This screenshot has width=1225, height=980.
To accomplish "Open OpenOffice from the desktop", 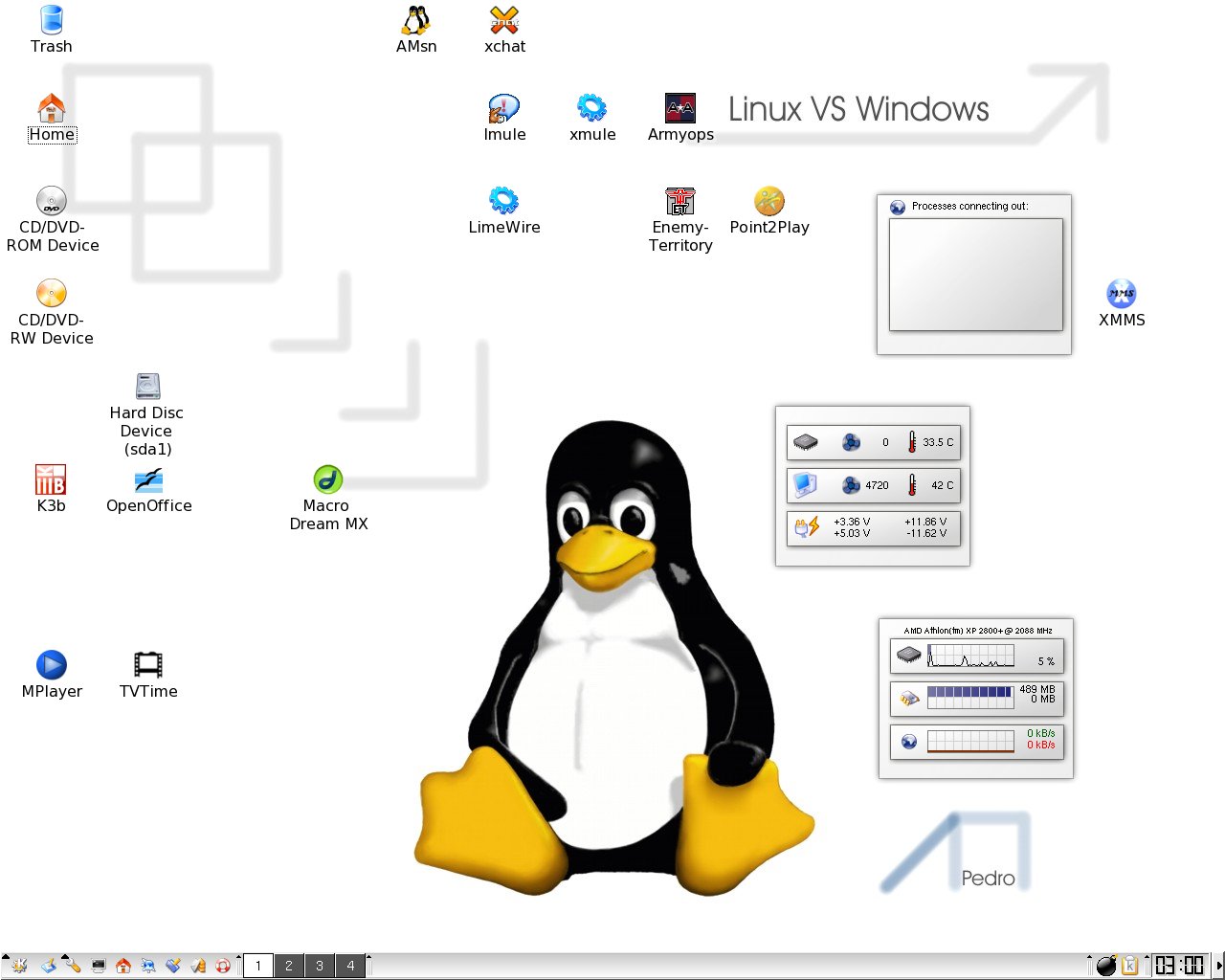I will pos(148,480).
